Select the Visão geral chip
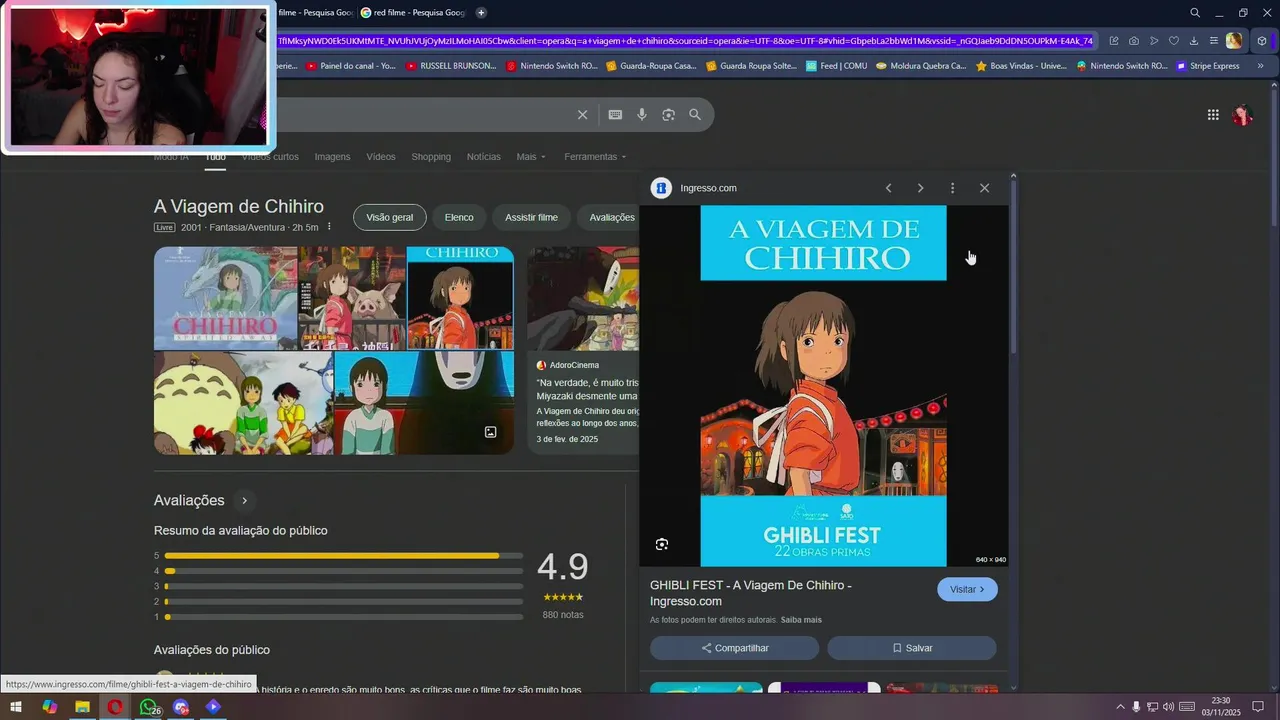1280x720 pixels. click(390, 217)
